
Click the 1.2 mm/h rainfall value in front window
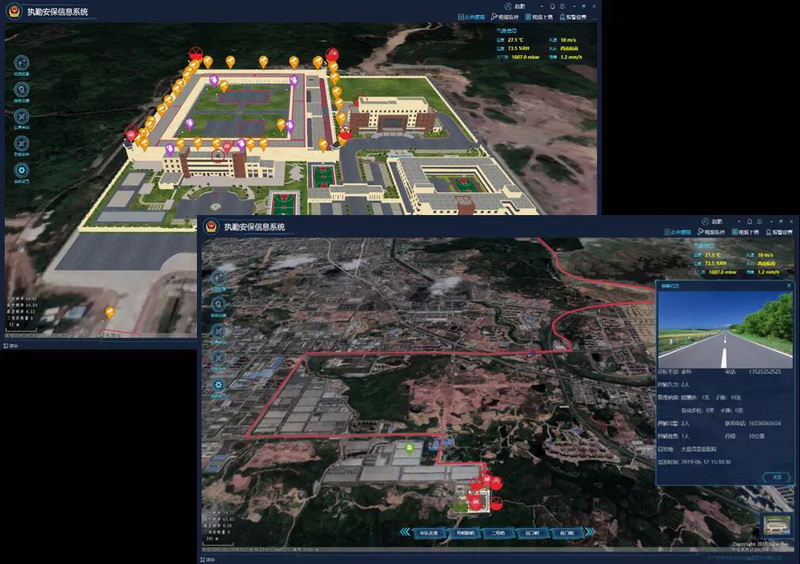[768, 272]
